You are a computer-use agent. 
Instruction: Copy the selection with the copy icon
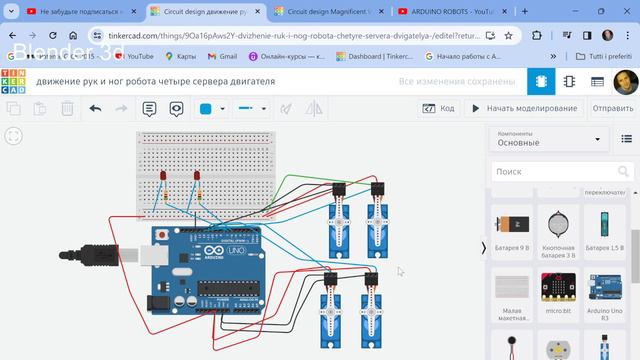13,109
